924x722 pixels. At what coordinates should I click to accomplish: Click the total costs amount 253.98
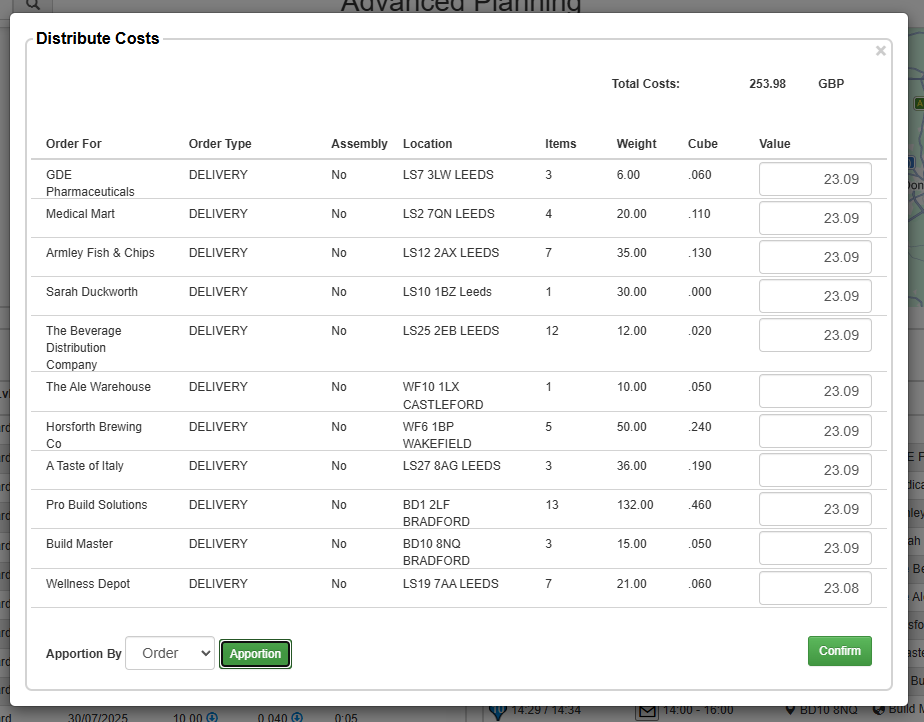click(x=767, y=84)
